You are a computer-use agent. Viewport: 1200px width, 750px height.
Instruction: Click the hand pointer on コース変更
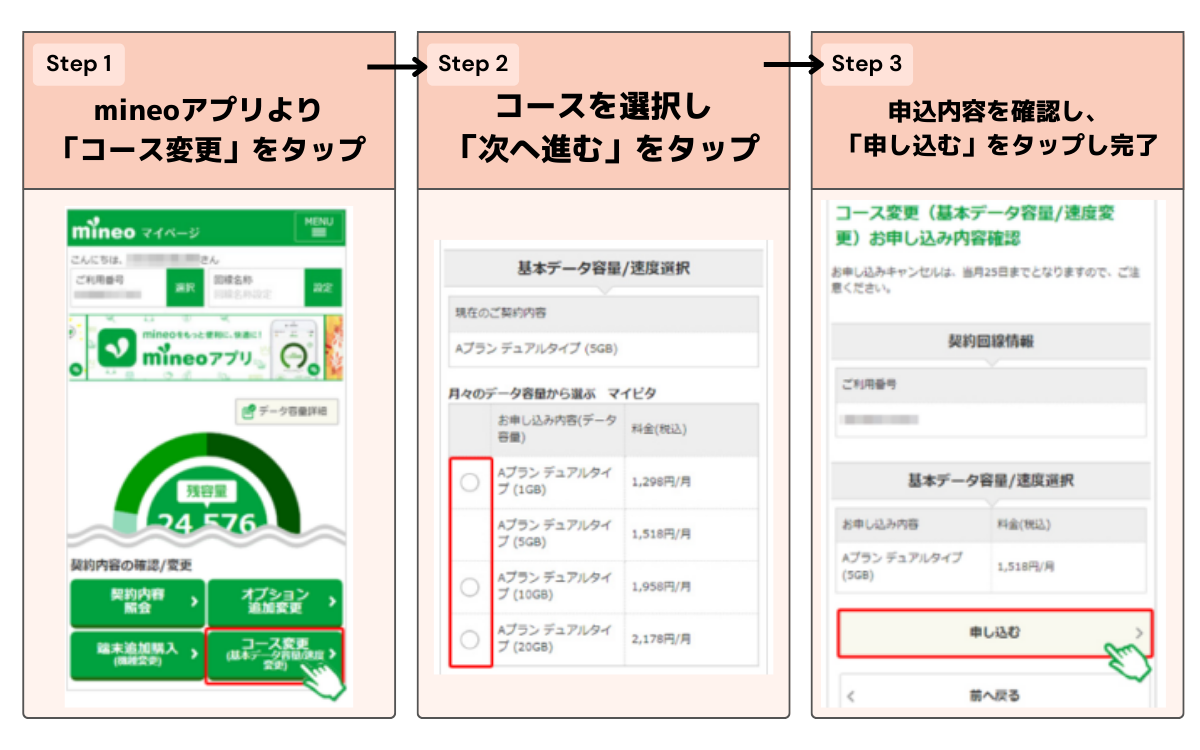[323, 678]
